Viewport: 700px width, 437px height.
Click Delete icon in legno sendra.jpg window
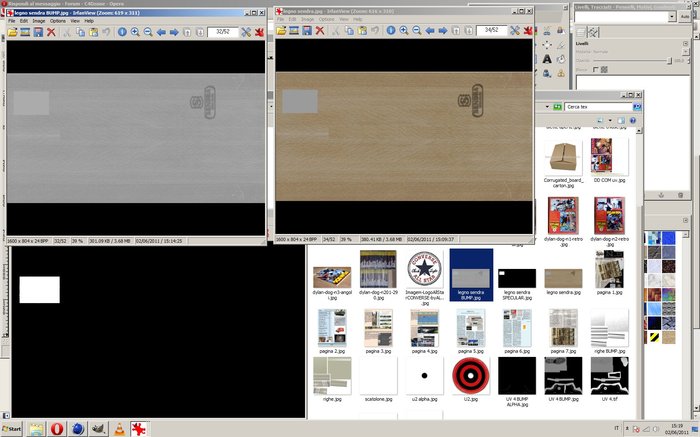[320, 30]
